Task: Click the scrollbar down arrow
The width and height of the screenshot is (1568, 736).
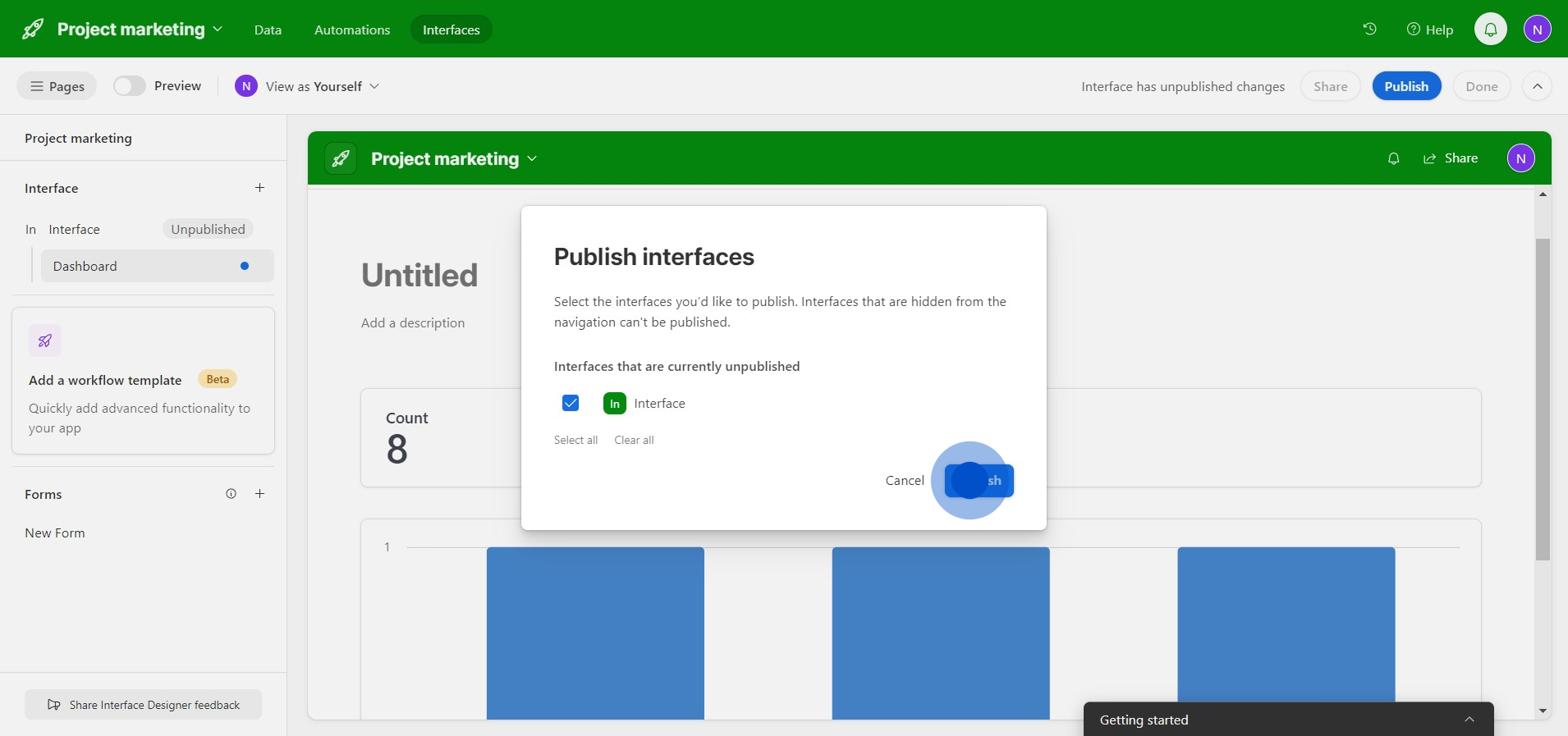Action: pos(1543,711)
